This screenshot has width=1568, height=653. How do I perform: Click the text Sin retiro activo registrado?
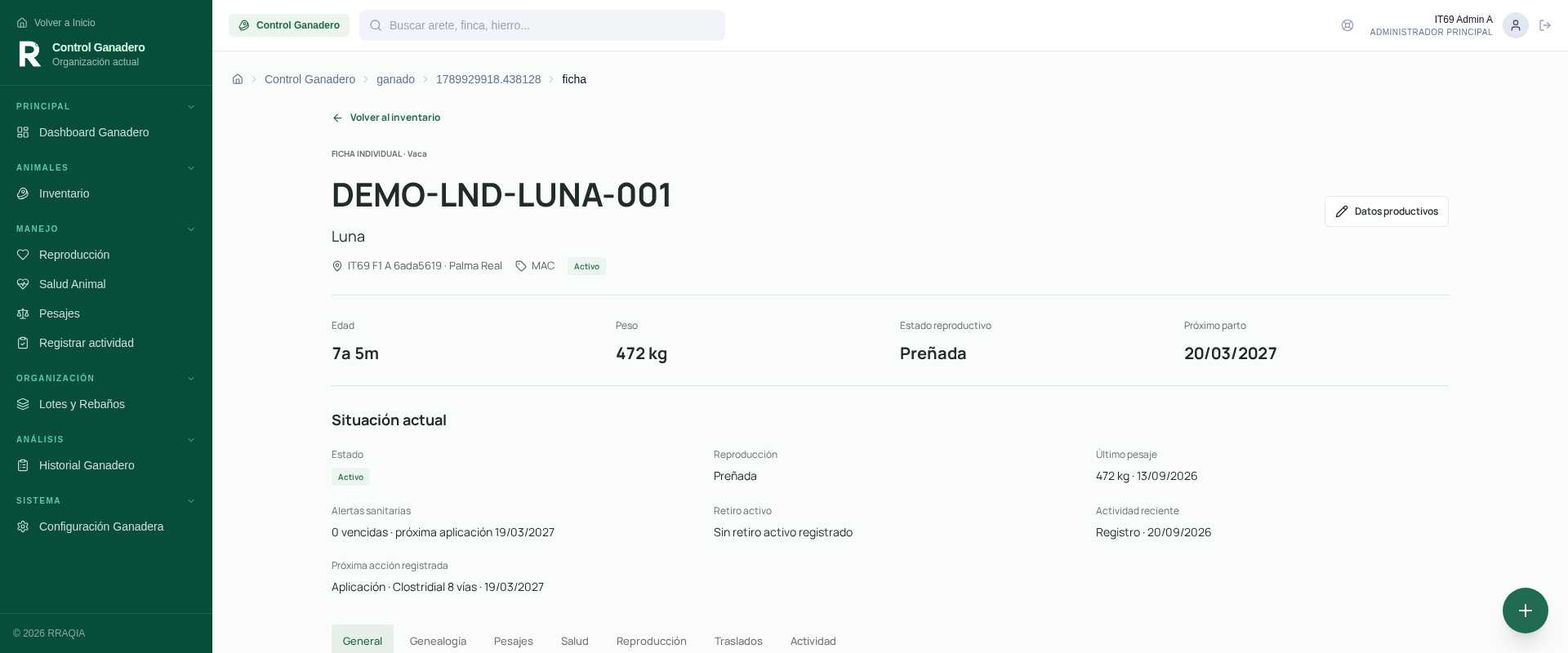pos(783,533)
